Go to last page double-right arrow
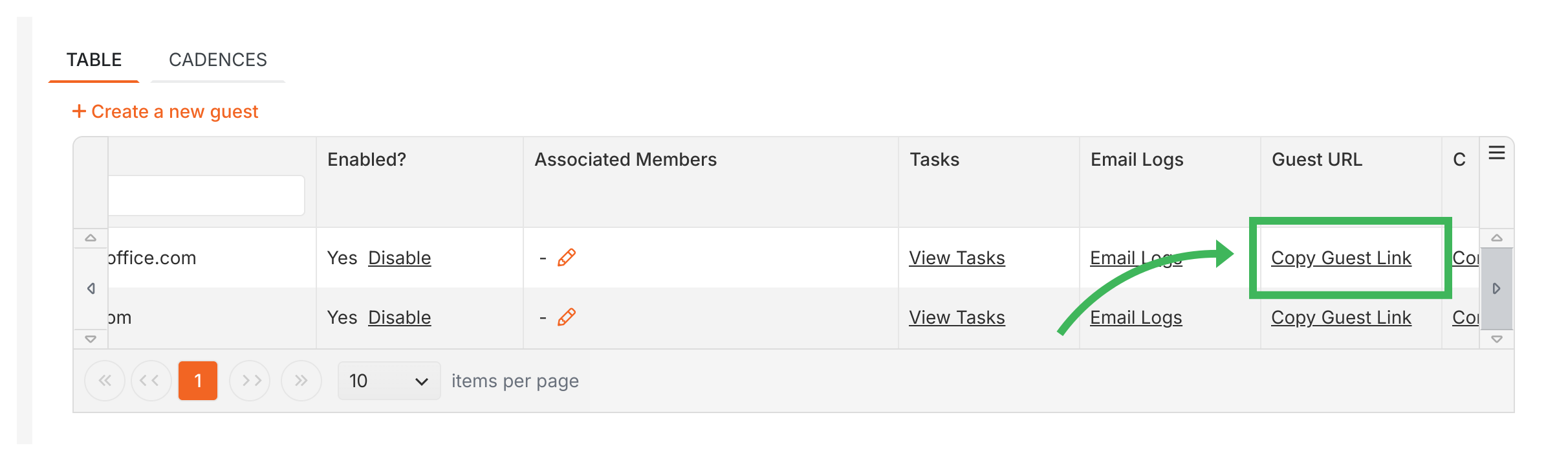Viewport: 1568px width, 461px height. point(301,381)
